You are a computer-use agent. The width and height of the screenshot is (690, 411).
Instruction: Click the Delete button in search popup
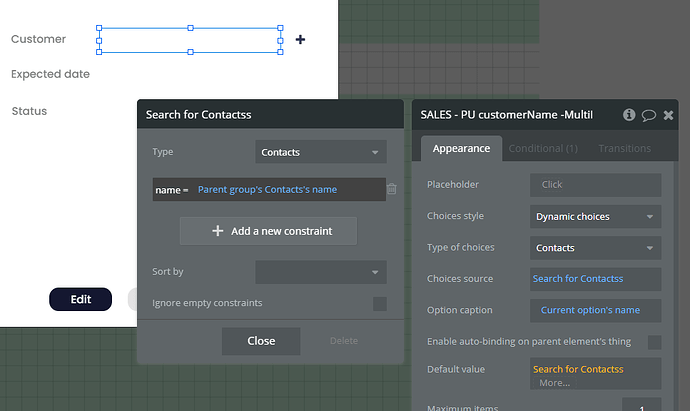point(344,341)
